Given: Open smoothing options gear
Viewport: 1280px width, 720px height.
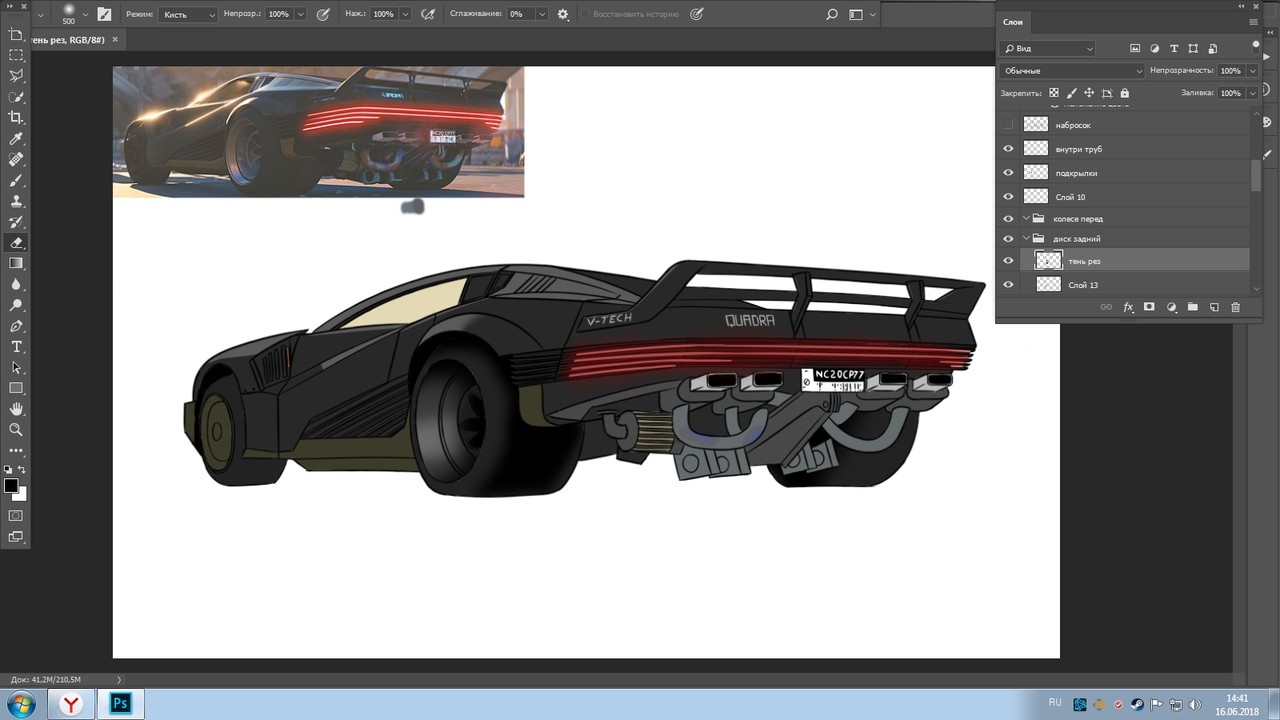Looking at the screenshot, I should click(x=563, y=14).
